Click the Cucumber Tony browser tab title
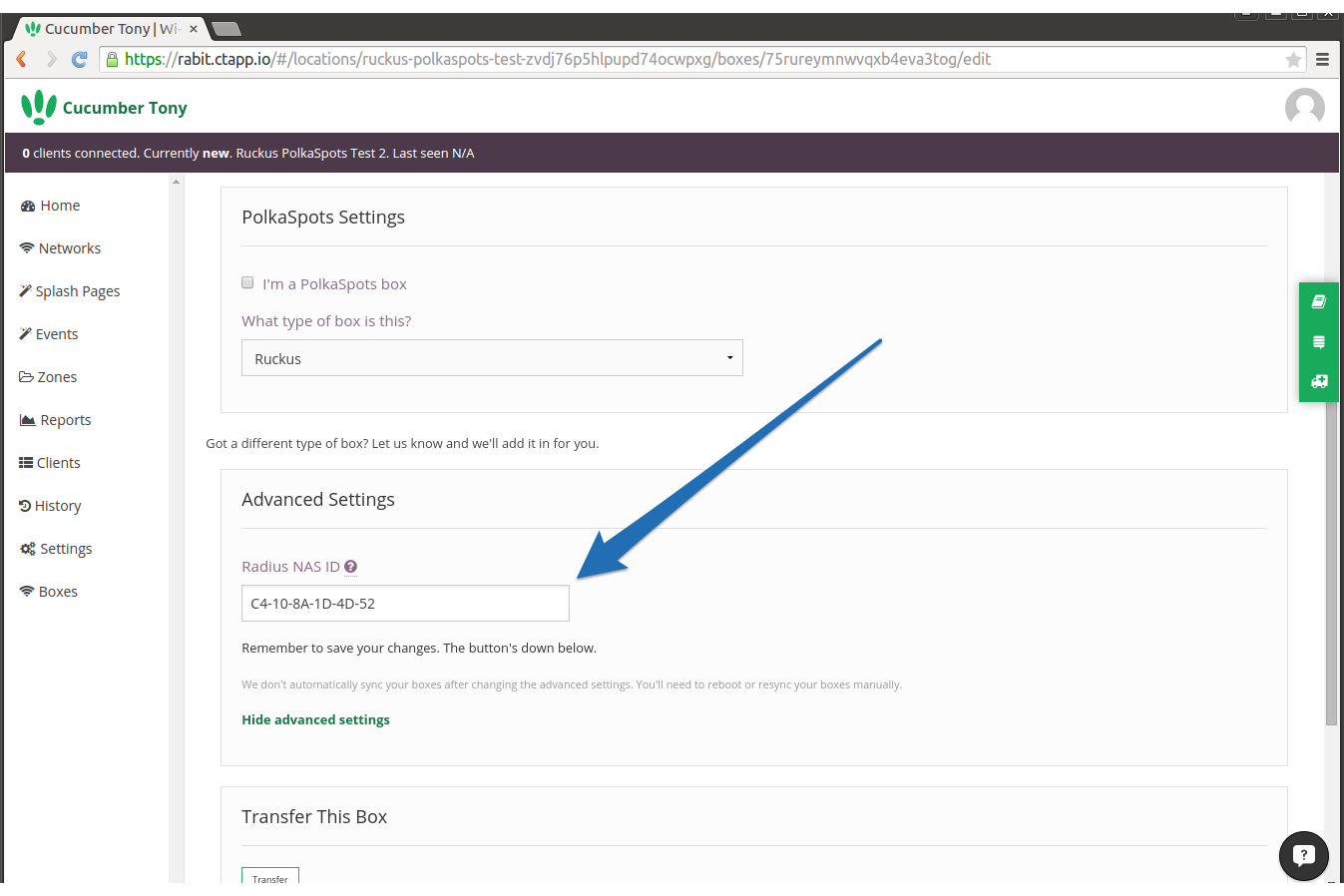This screenshot has width=1344, height=896. point(112,29)
